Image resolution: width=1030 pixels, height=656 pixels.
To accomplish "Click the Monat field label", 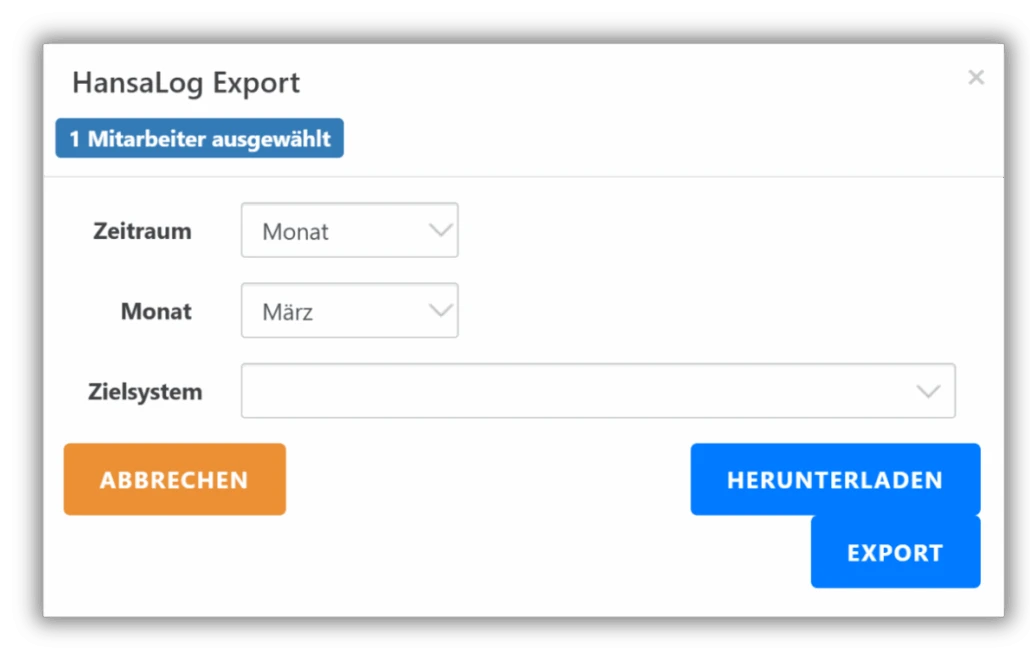I will tap(156, 311).
